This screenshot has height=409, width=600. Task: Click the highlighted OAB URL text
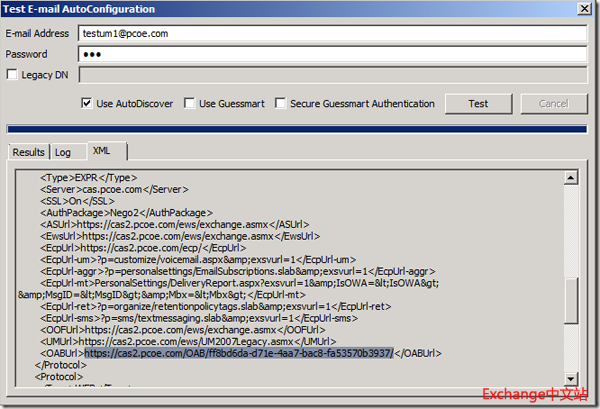[239, 353]
